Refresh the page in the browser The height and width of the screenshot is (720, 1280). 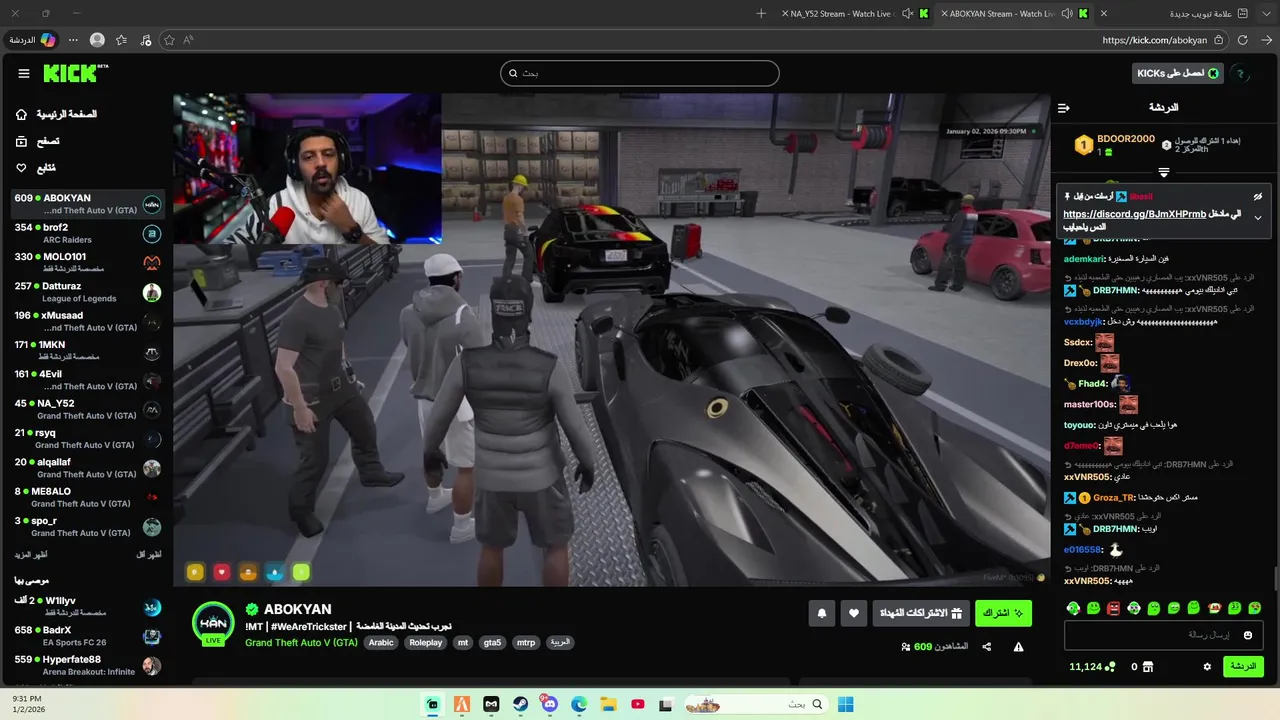click(x=1243, y=40)
